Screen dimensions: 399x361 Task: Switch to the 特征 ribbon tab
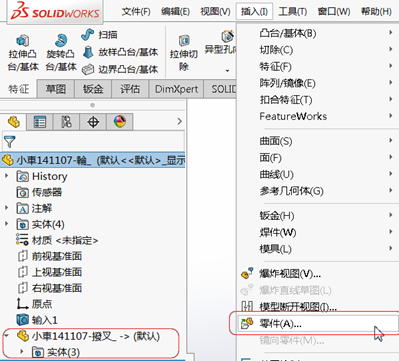[x=19, y=89]
